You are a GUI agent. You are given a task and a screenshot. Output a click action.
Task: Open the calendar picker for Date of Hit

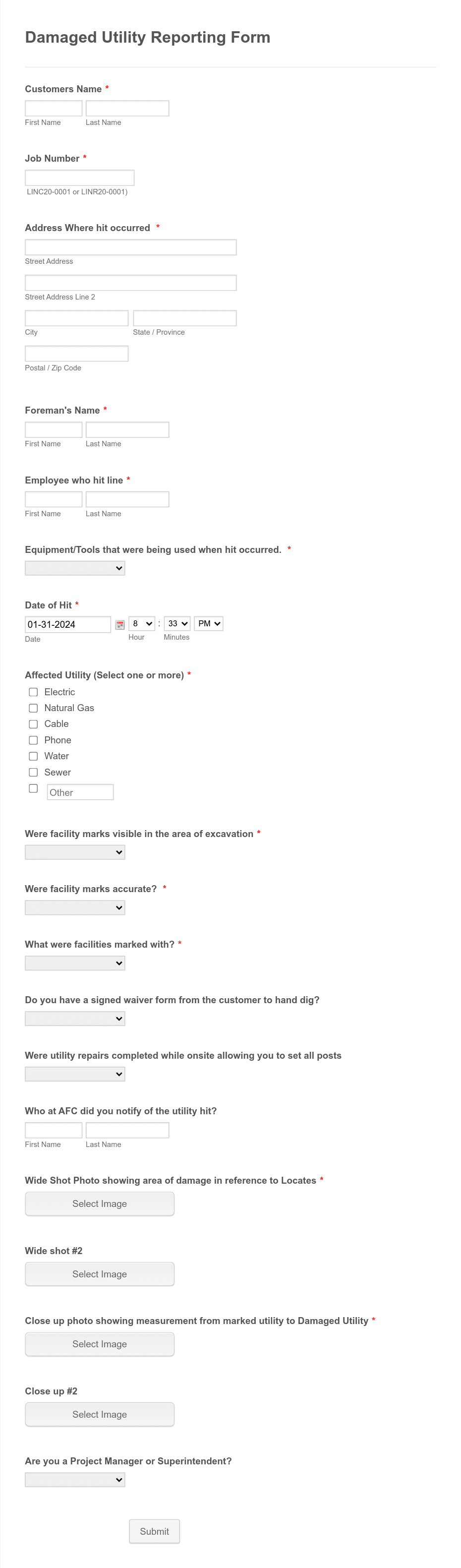point(121,624)
